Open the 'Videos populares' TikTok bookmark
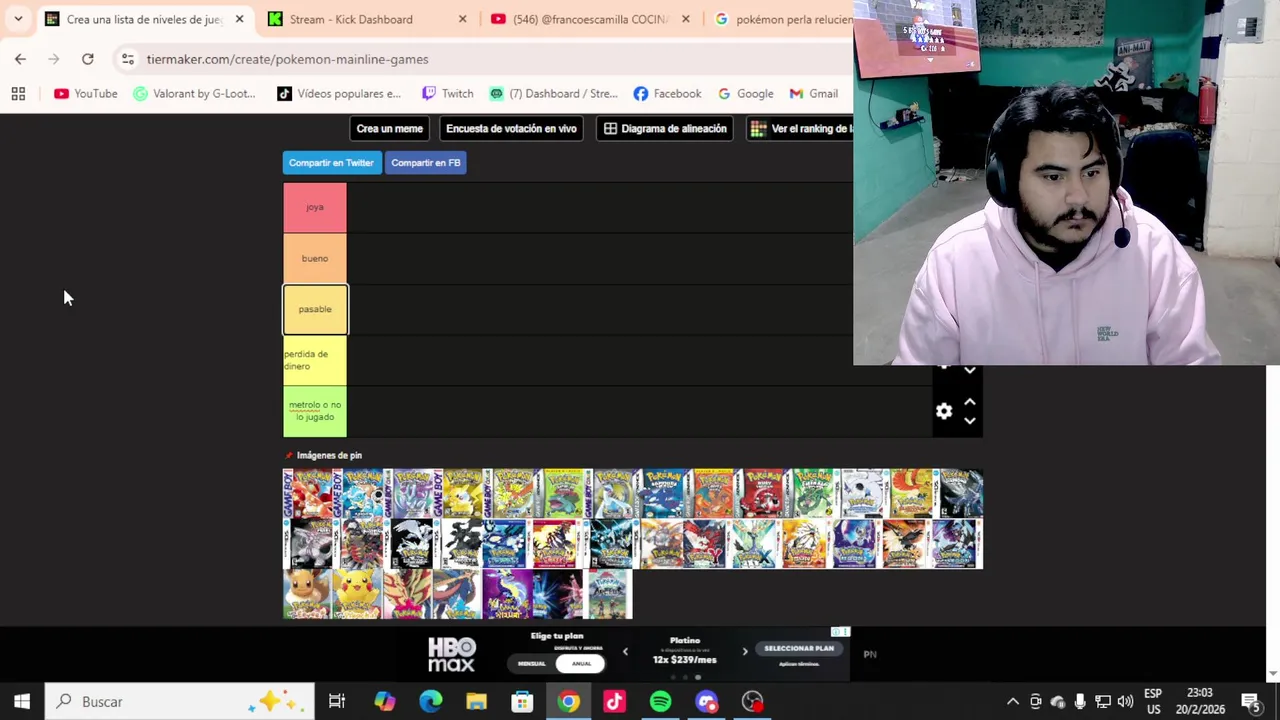The width and height of the screenshot is (1280, 720). 339,94
